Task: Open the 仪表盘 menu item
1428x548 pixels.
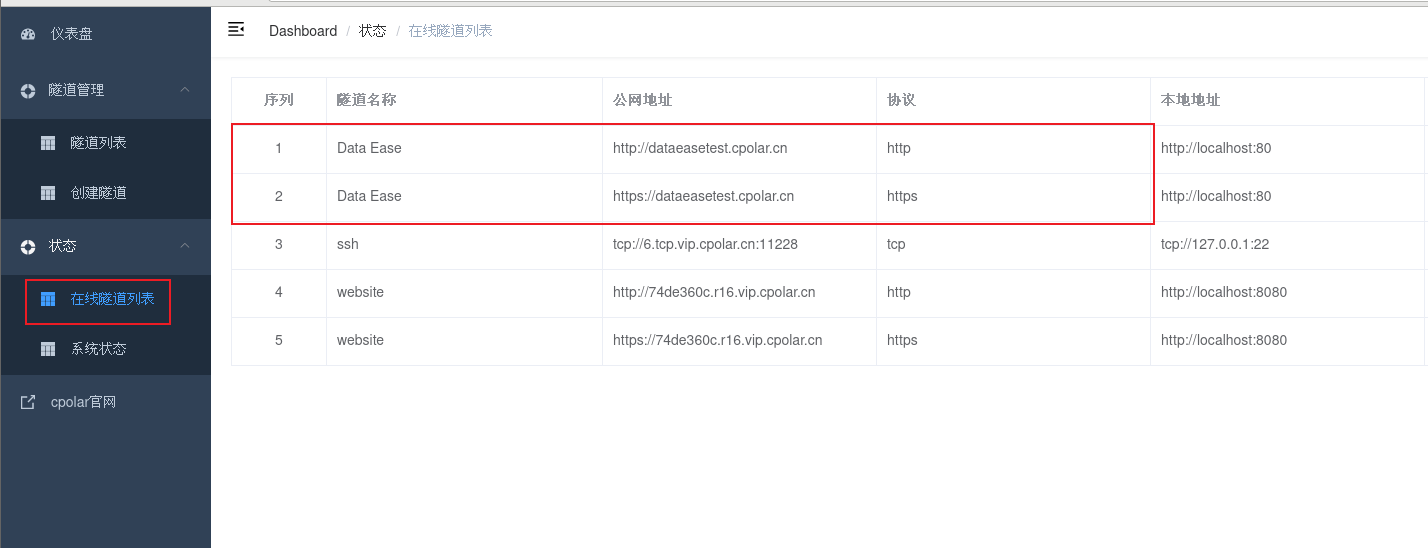Action: point(72,34)
